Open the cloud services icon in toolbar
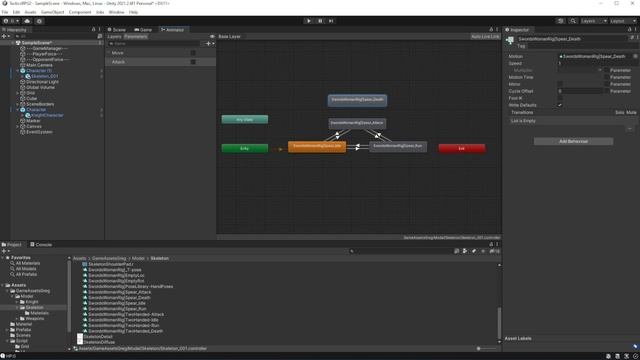Screen dimensions: 640x360 pyautogui.click(x=27, y=21)
